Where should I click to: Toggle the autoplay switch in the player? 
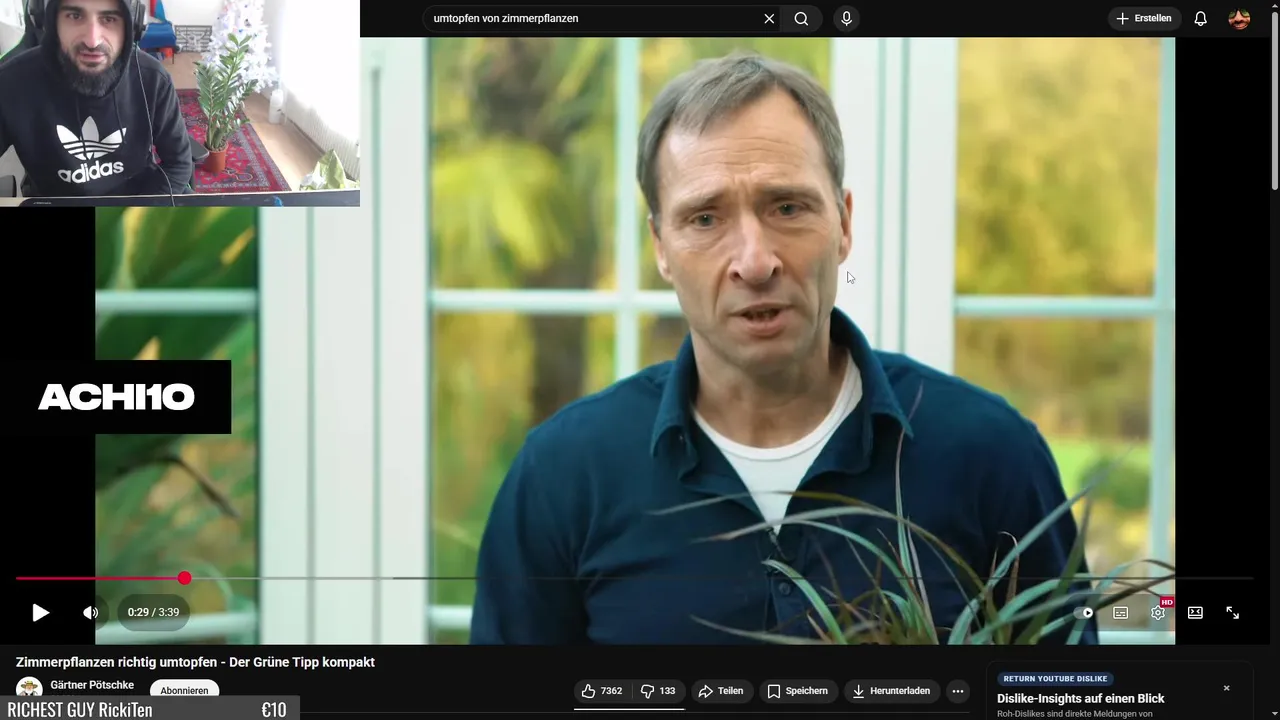coord(1084,612)
